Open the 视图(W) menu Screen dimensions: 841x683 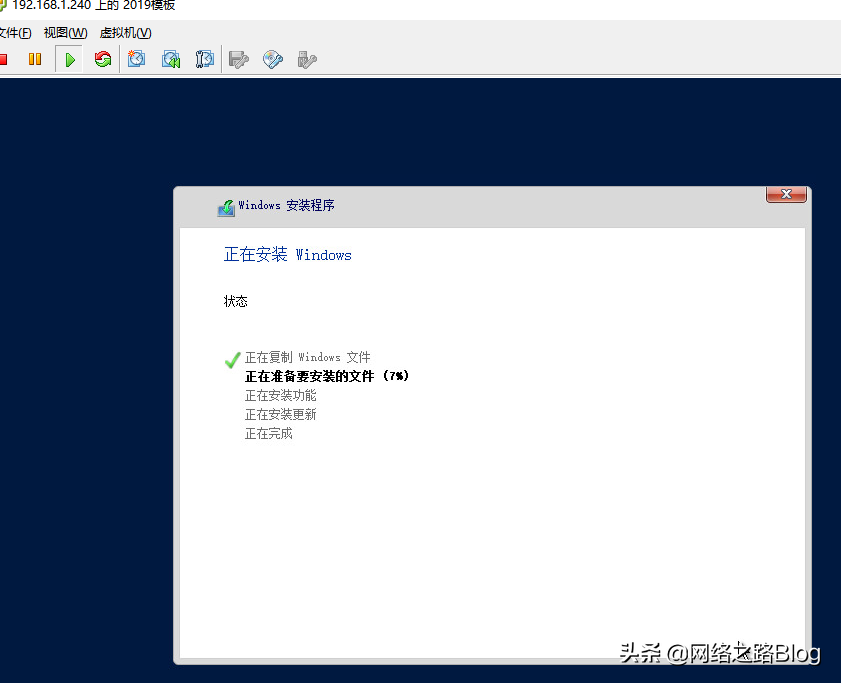pos(65,33)
